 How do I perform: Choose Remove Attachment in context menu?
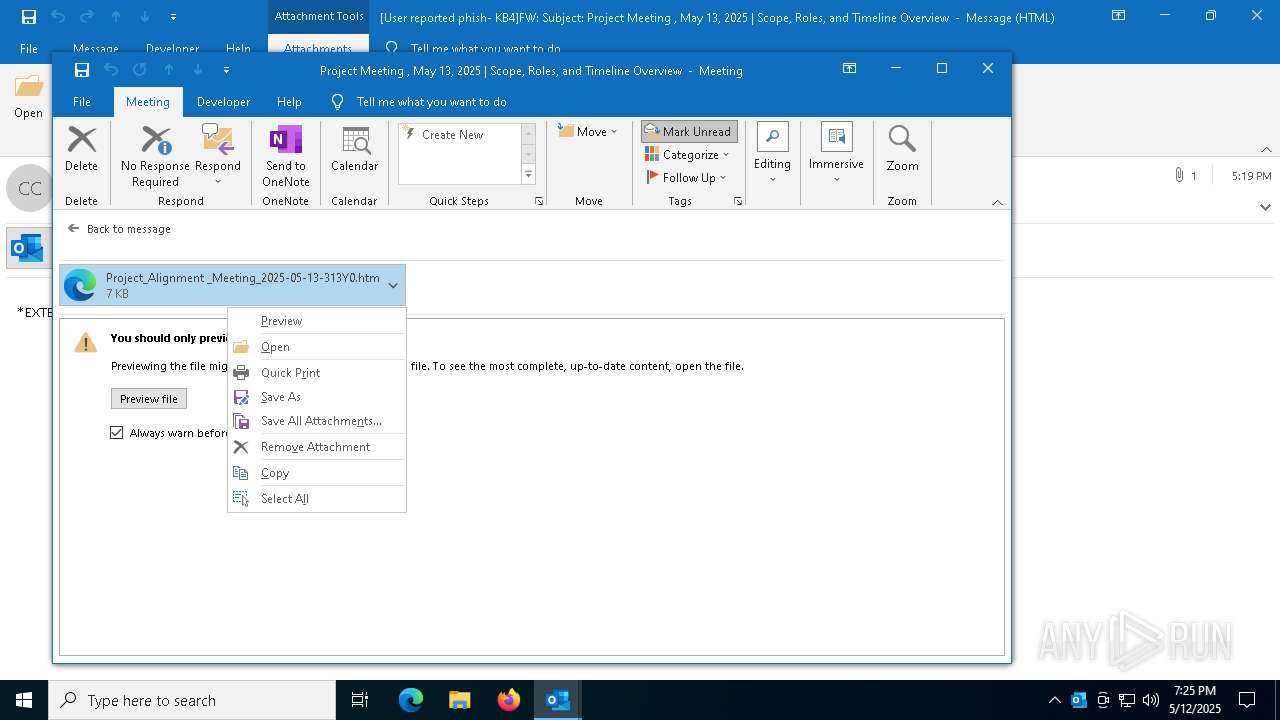pos(316,447)
